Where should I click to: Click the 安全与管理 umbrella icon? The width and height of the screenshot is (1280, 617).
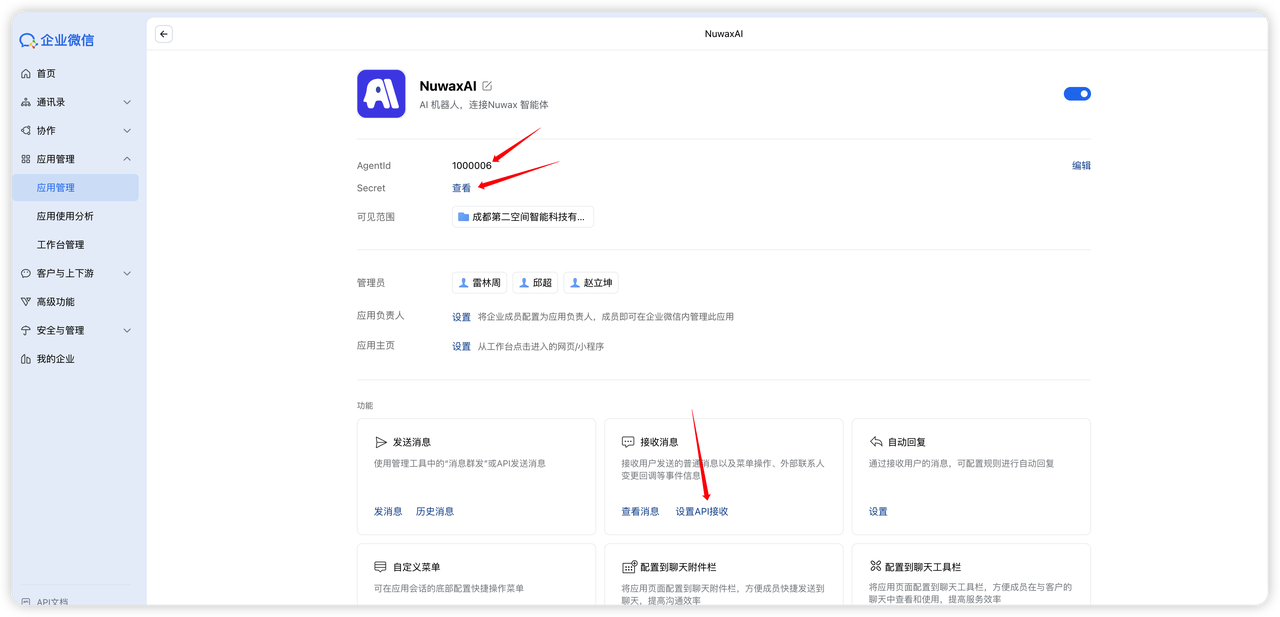click(x=26, y=330)
